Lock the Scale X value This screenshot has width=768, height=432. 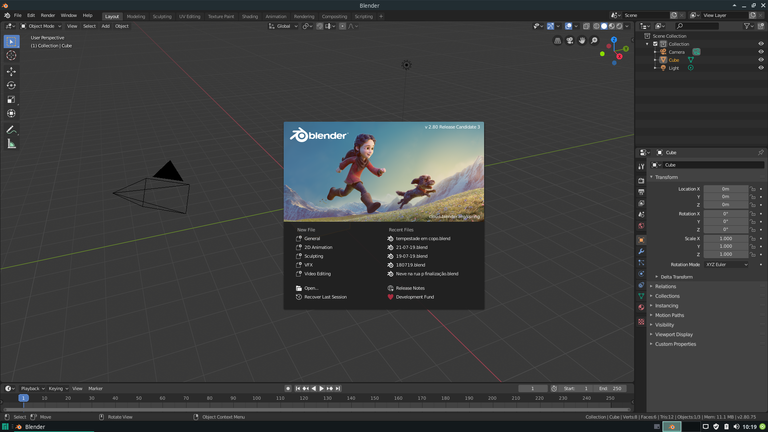coord(753,239)
